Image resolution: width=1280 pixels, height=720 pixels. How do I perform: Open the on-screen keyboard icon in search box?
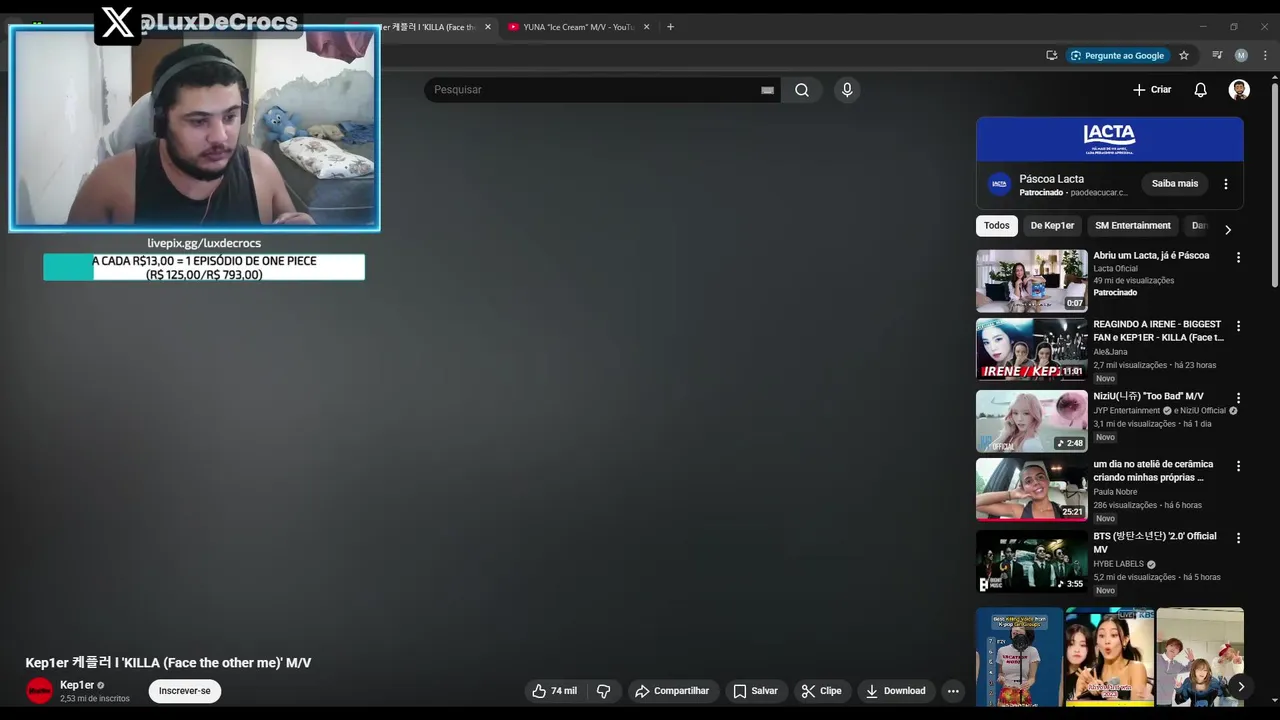(x=767, y=90)
